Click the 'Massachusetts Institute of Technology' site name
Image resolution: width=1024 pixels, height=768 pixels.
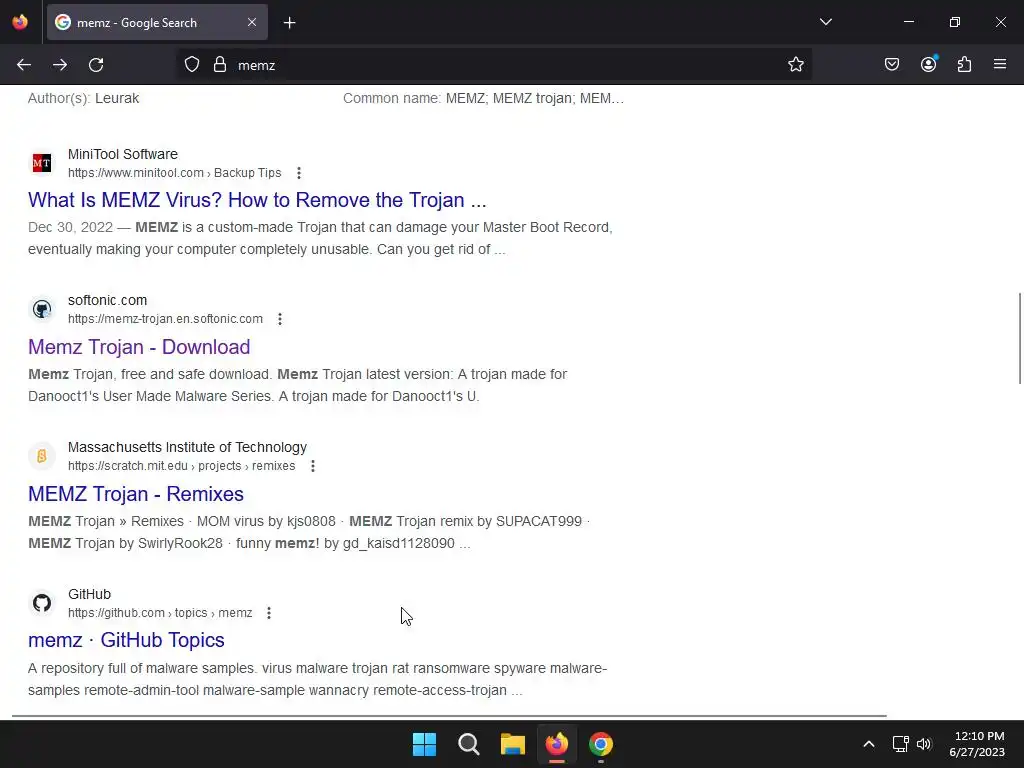(x=187, y=447)
